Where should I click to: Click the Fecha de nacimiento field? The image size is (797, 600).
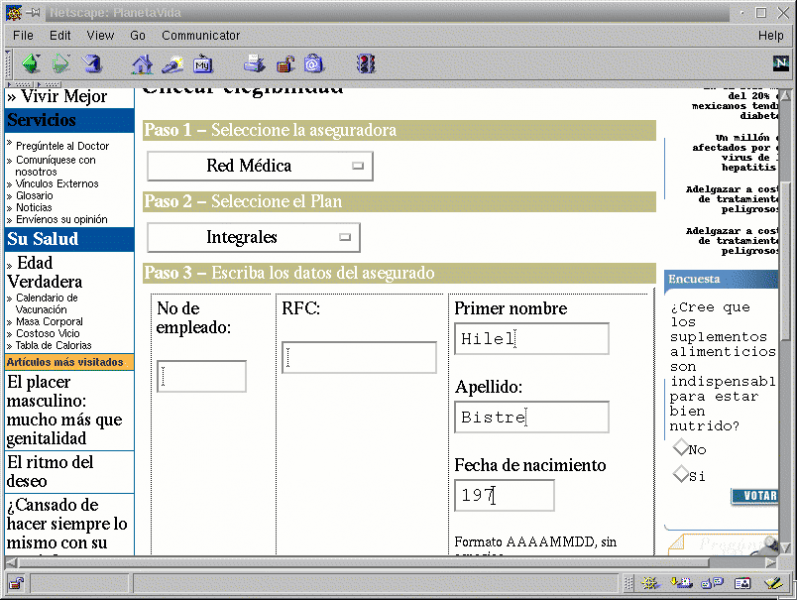tap(504, 495)
